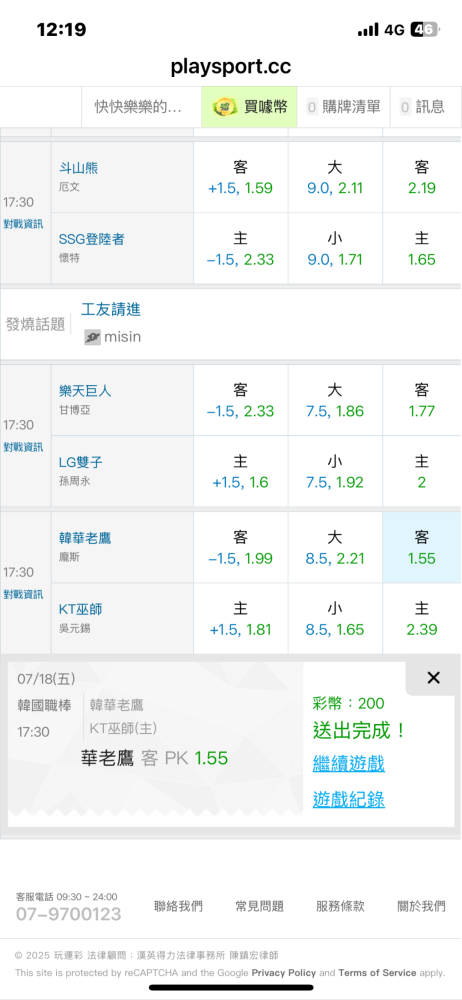
Task: Open the 聯絡我們 contact link
Action: (178, 906)
